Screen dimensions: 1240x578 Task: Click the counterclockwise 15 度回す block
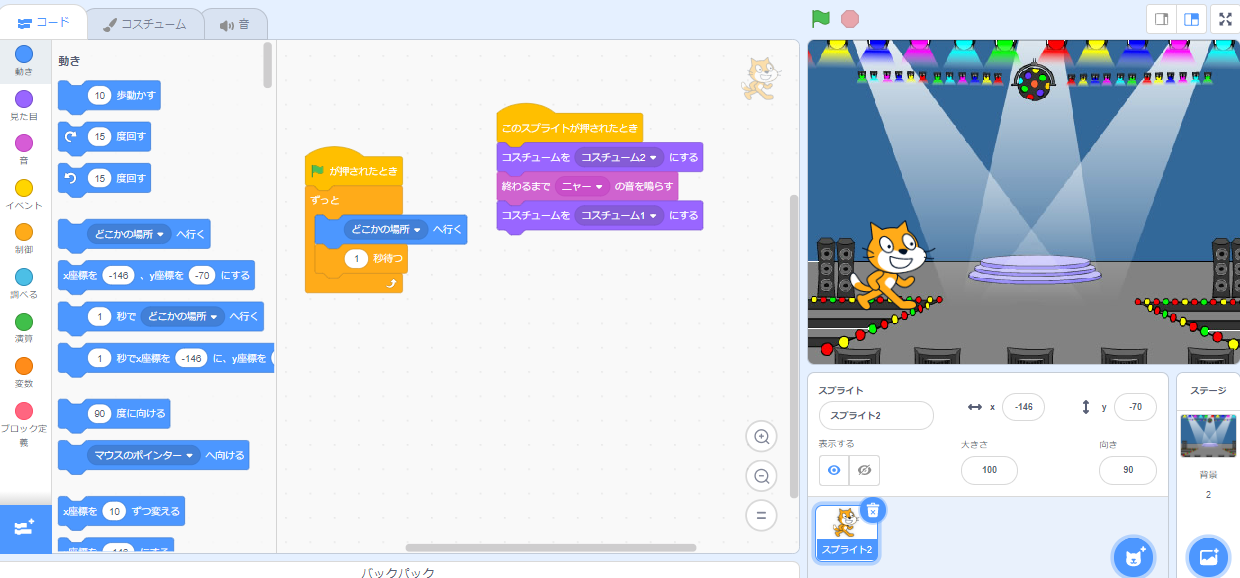(105, 179)
